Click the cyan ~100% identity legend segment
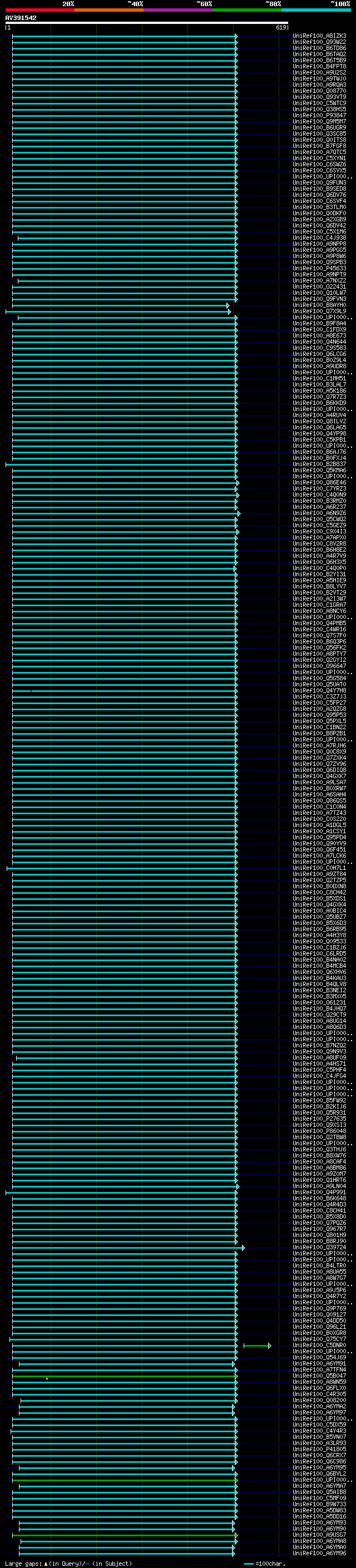356x1568 pixels. point(316,10)
